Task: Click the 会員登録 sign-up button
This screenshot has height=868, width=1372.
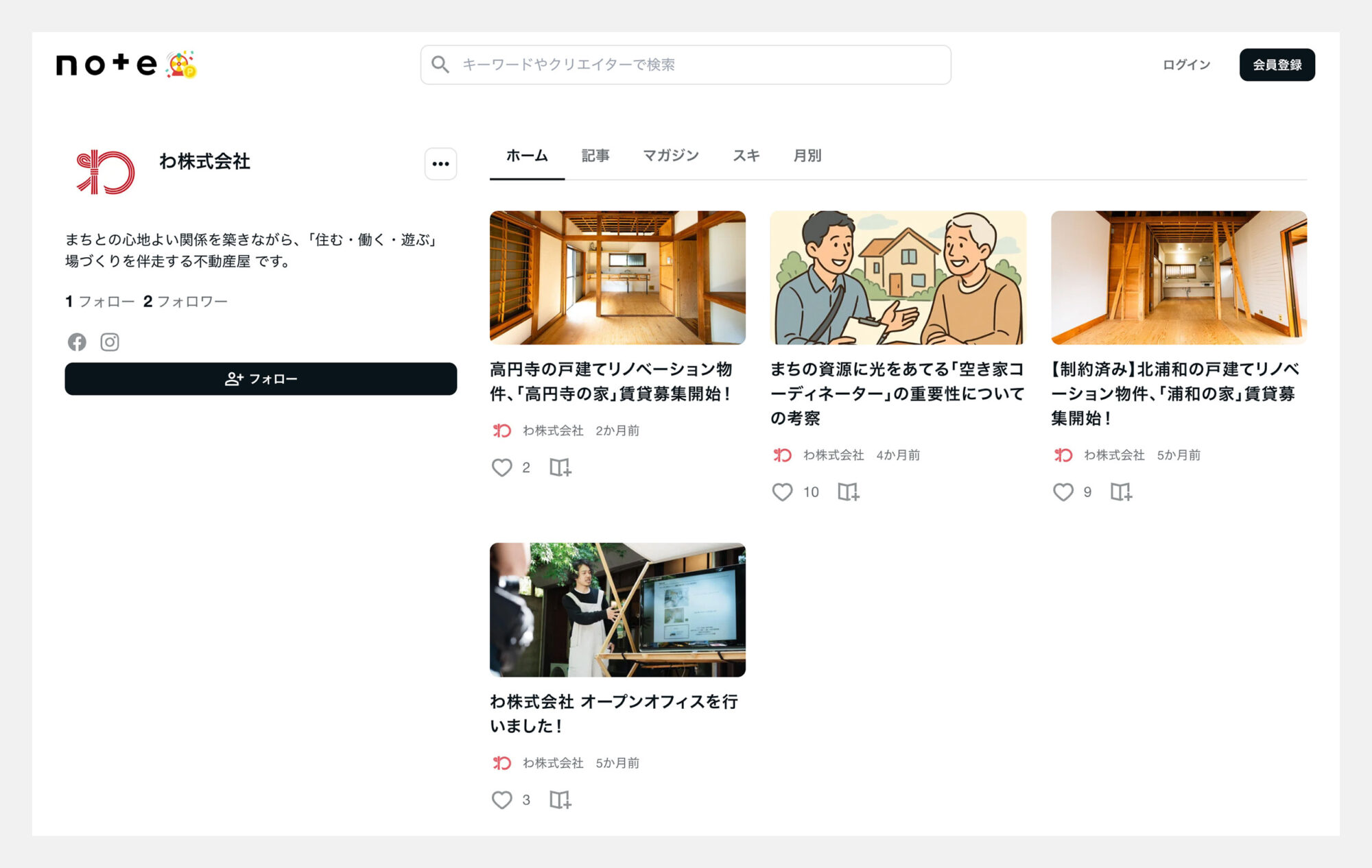Action: click(1277, 65)
